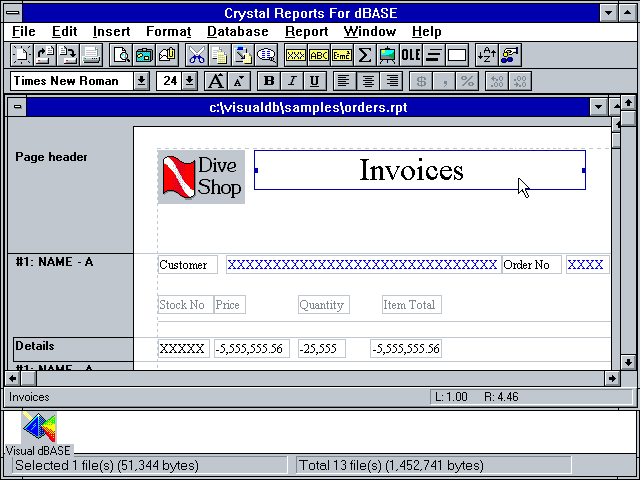This screenshot has height=480, width=640.
Task: Click the increase decimal places button
Action: [497, 81]
